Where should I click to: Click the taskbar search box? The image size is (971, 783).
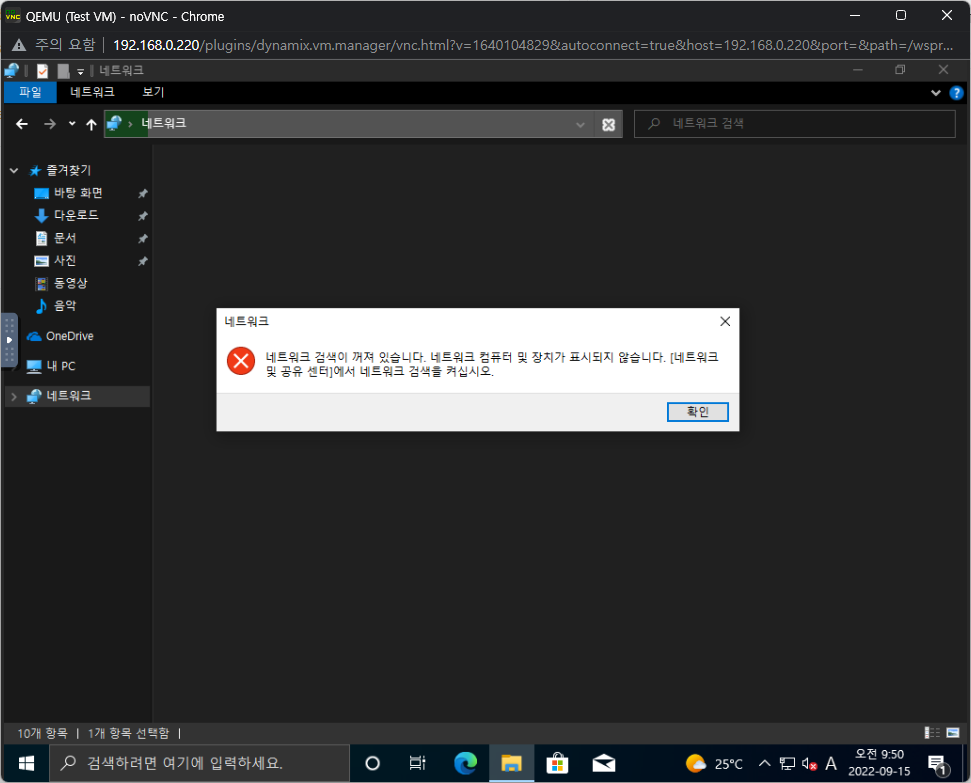[x=199, y=763]
